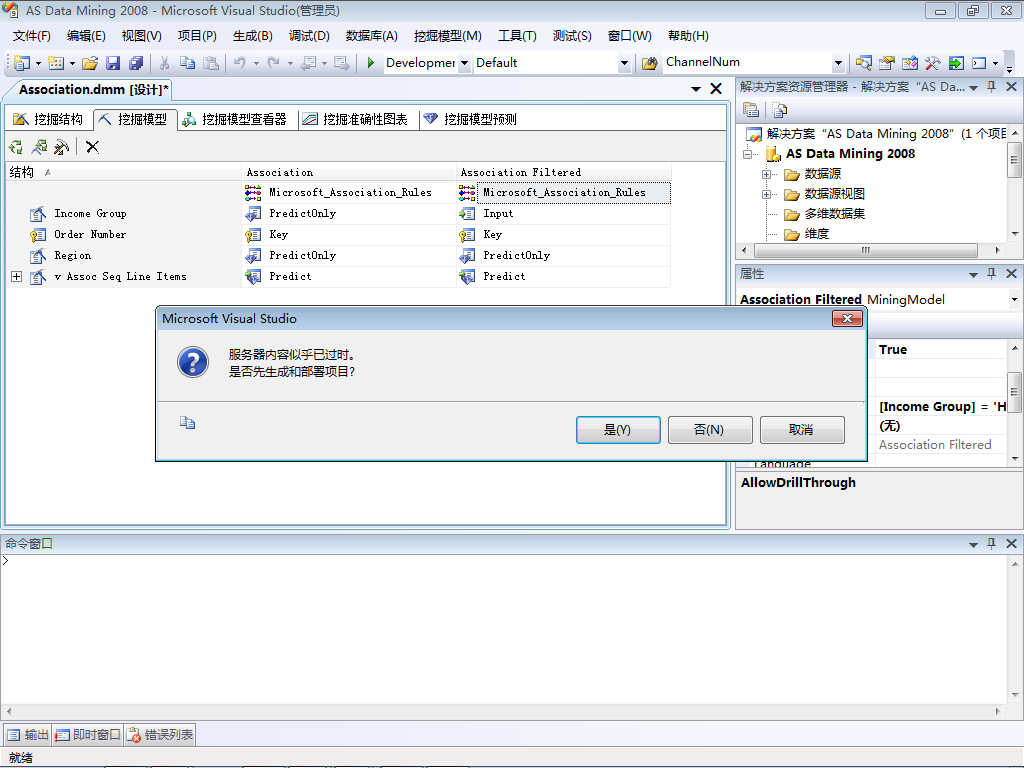Click the Save All toolbar icon
1024x768 pixels.
coord(136,63)
